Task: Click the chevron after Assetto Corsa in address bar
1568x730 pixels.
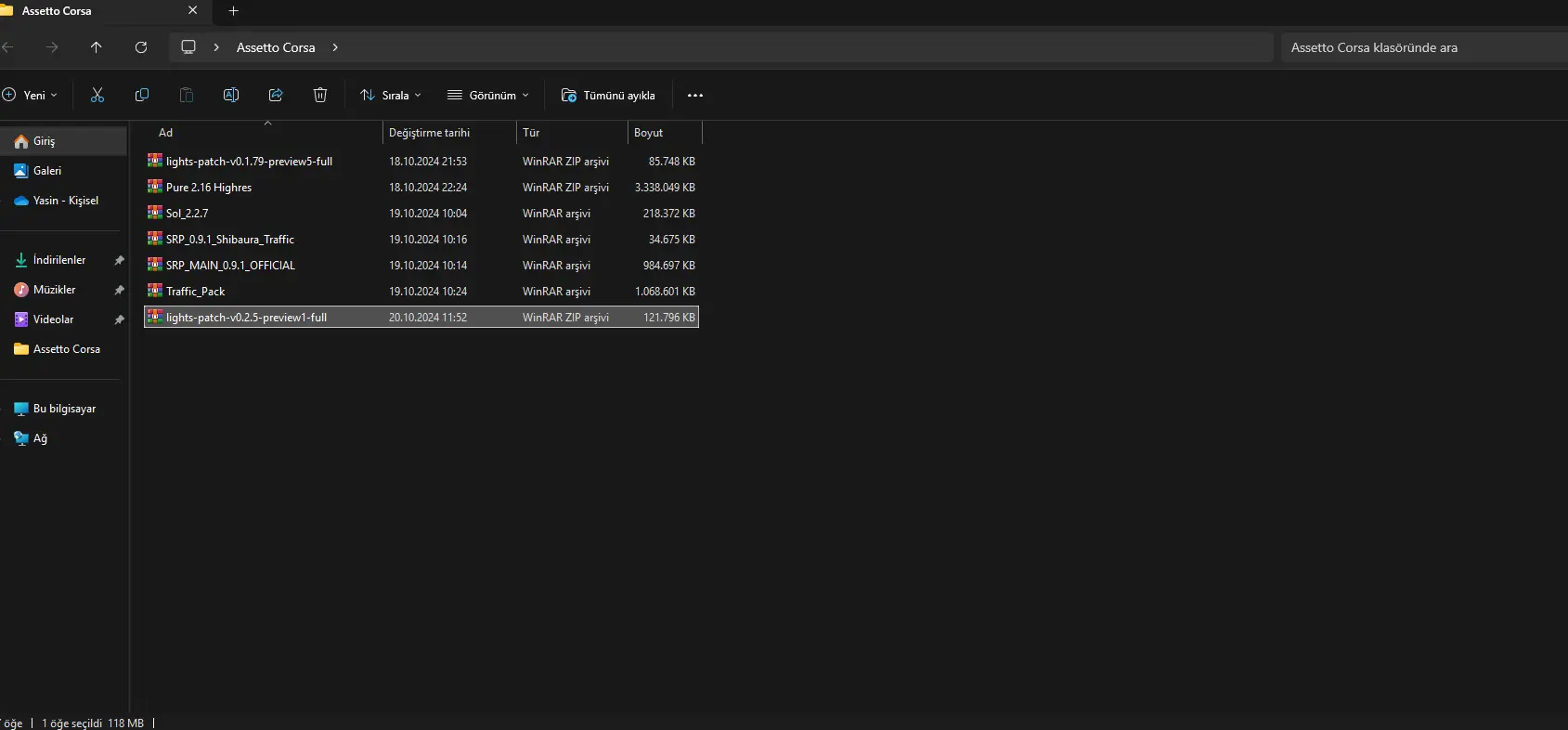Action: click(335, 47)
